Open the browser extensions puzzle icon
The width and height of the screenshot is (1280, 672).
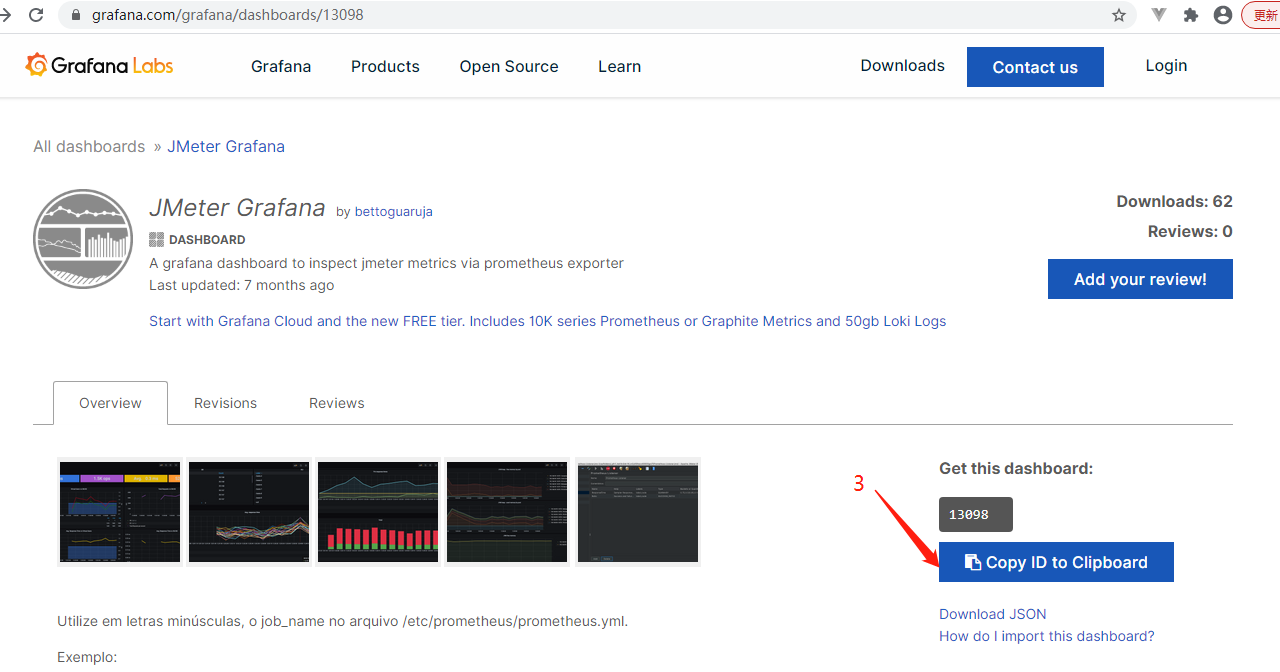point(1190,15)
